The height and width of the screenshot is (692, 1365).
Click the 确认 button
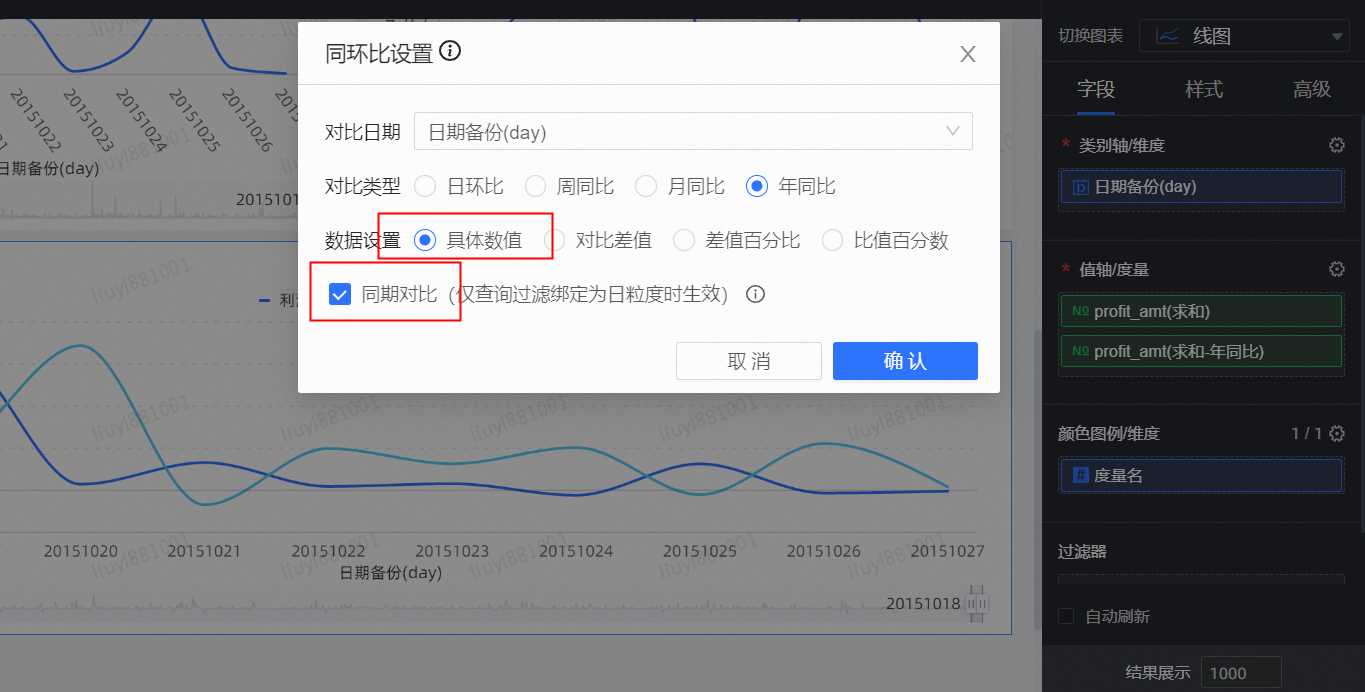point(904,361)
